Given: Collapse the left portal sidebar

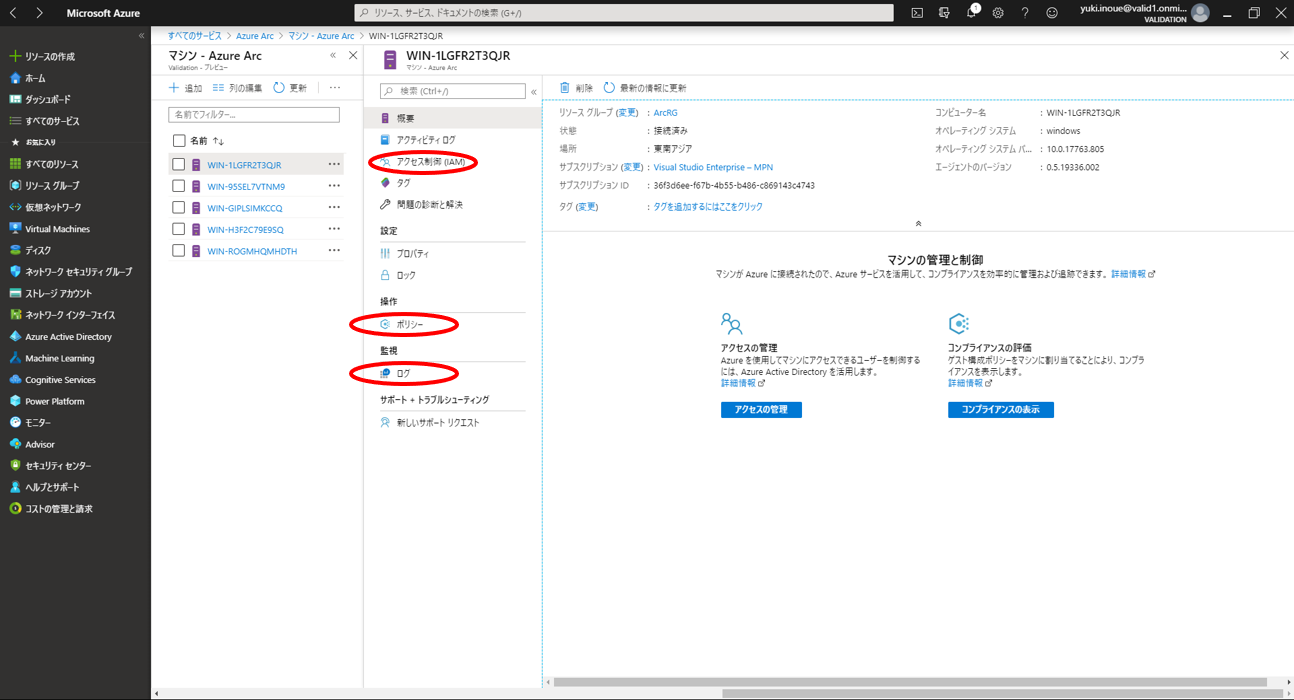Looking at the screenshot, I should 141,35.
